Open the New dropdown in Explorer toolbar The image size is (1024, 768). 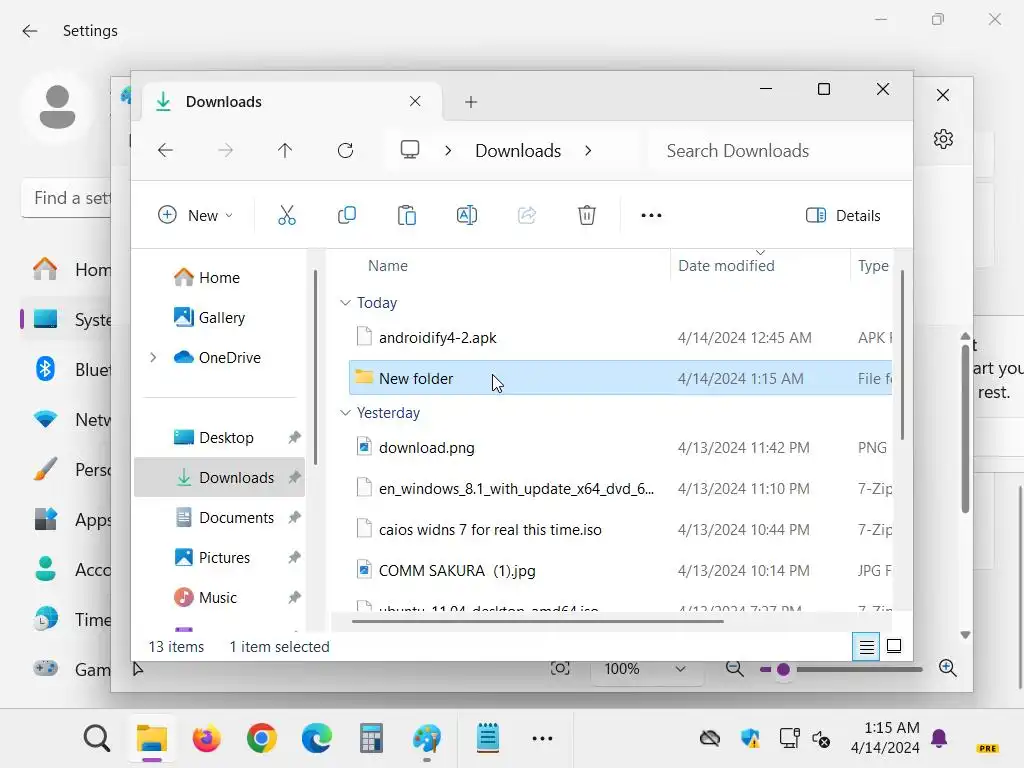click(x=195, y=215)
